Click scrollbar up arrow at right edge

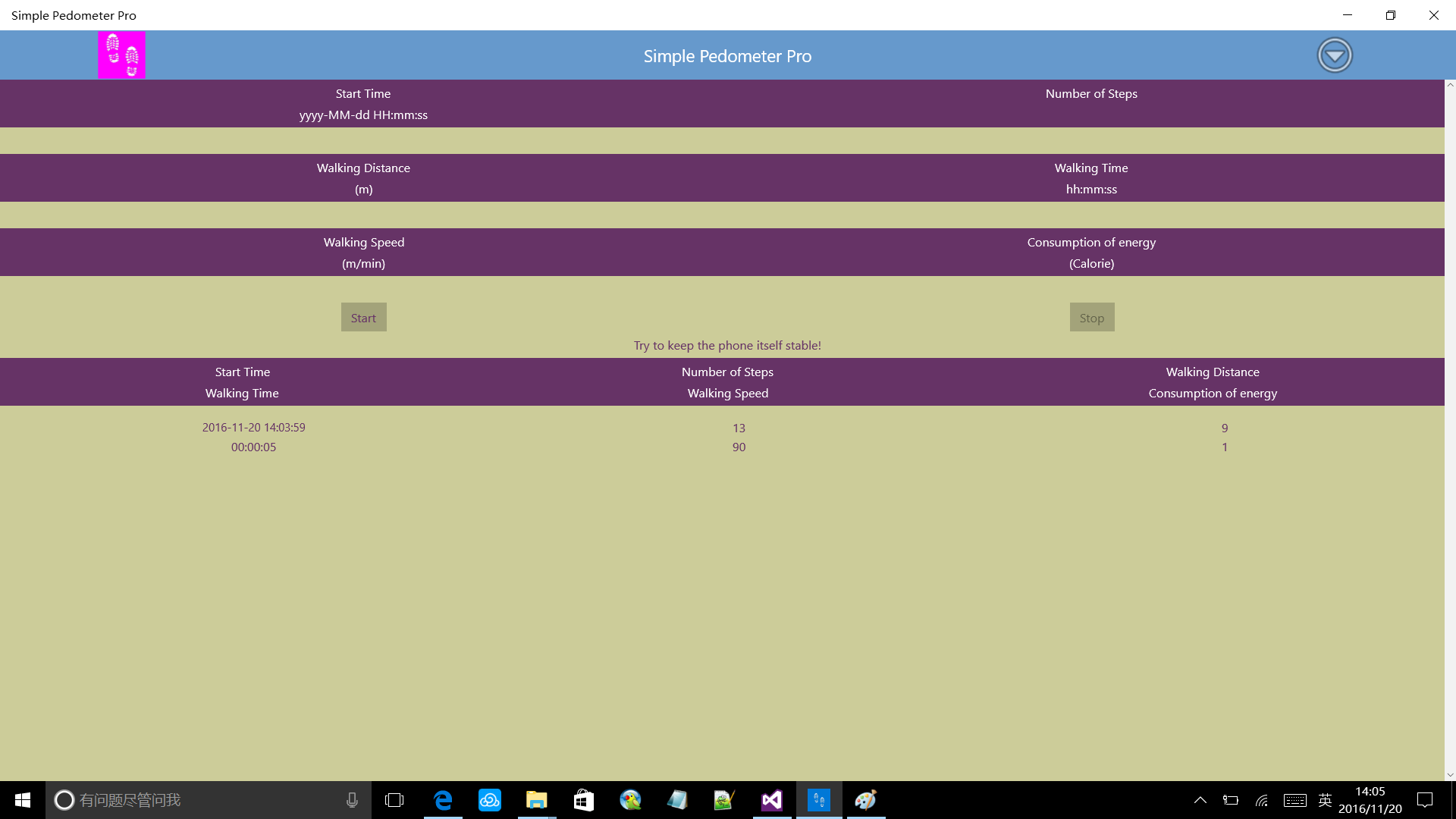coord(1450,85)
